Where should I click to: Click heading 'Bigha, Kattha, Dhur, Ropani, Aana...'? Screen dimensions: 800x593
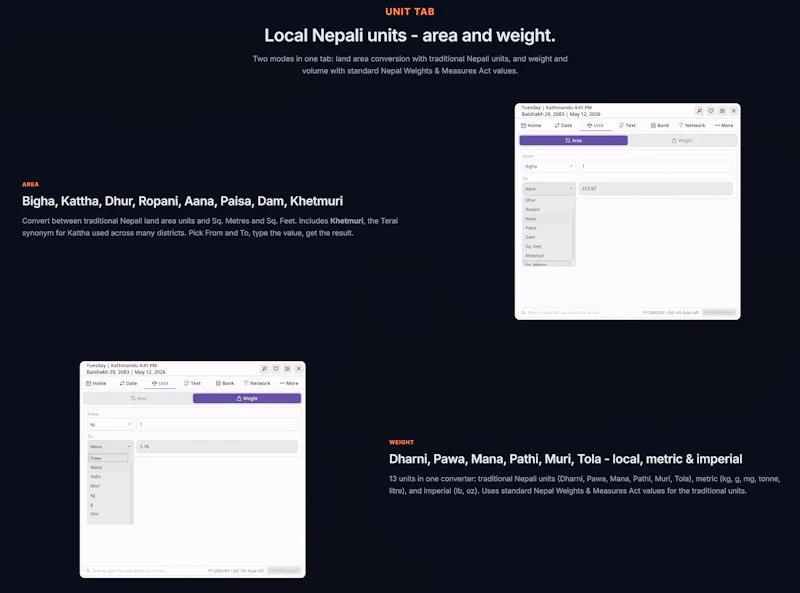click(182, 201)
